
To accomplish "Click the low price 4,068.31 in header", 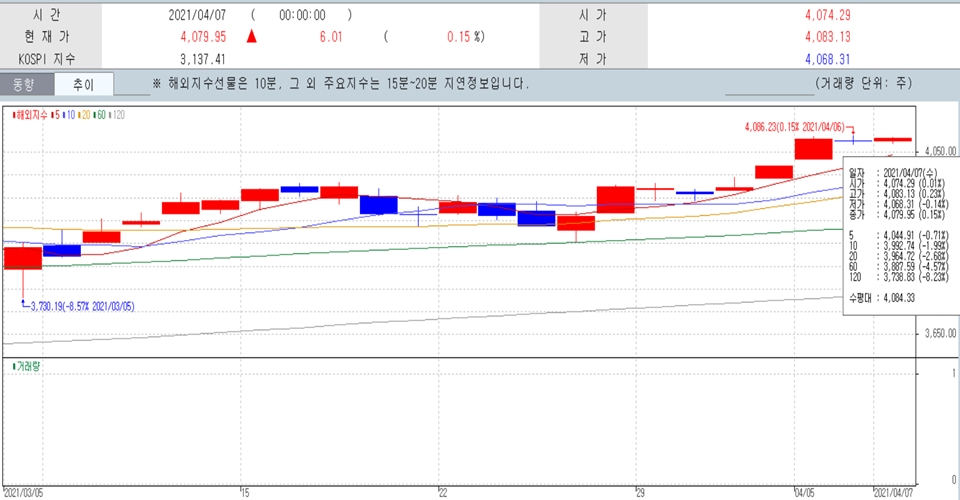I will pyautogui.click(x=828, y=59).
